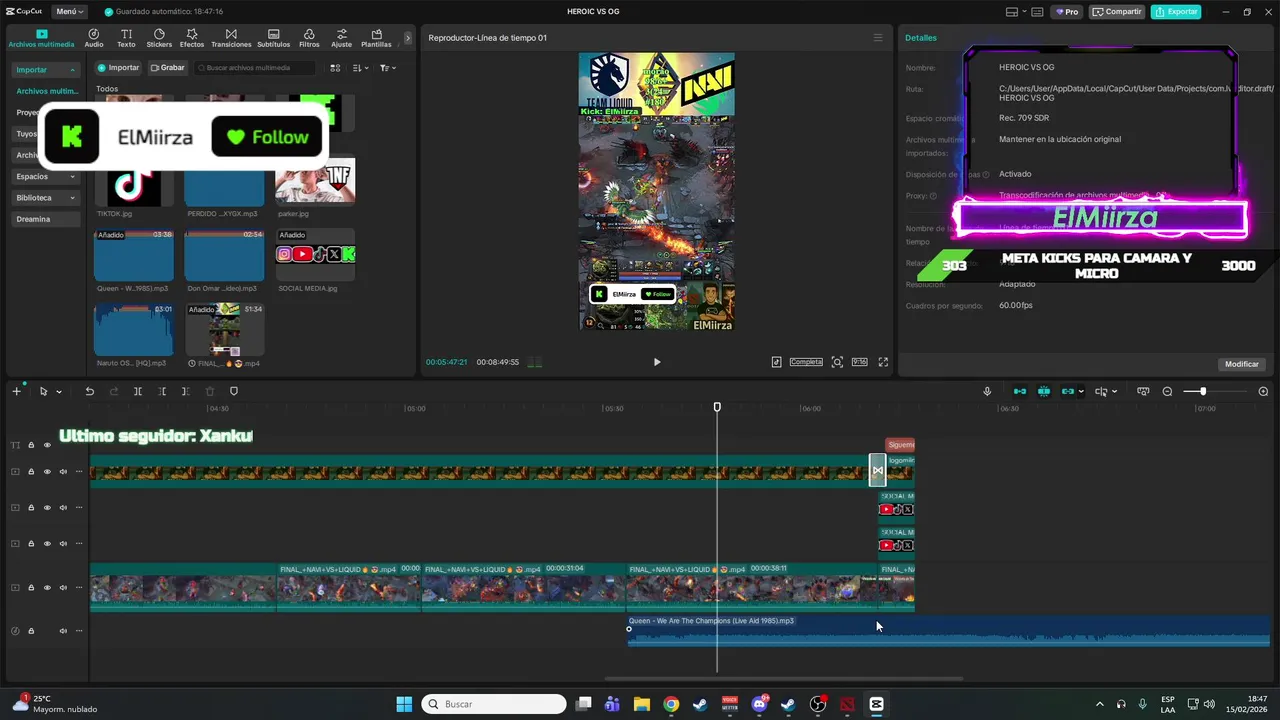Switch to the Efectos tab
1280x720 pixels.
click(x=192, y=38)
